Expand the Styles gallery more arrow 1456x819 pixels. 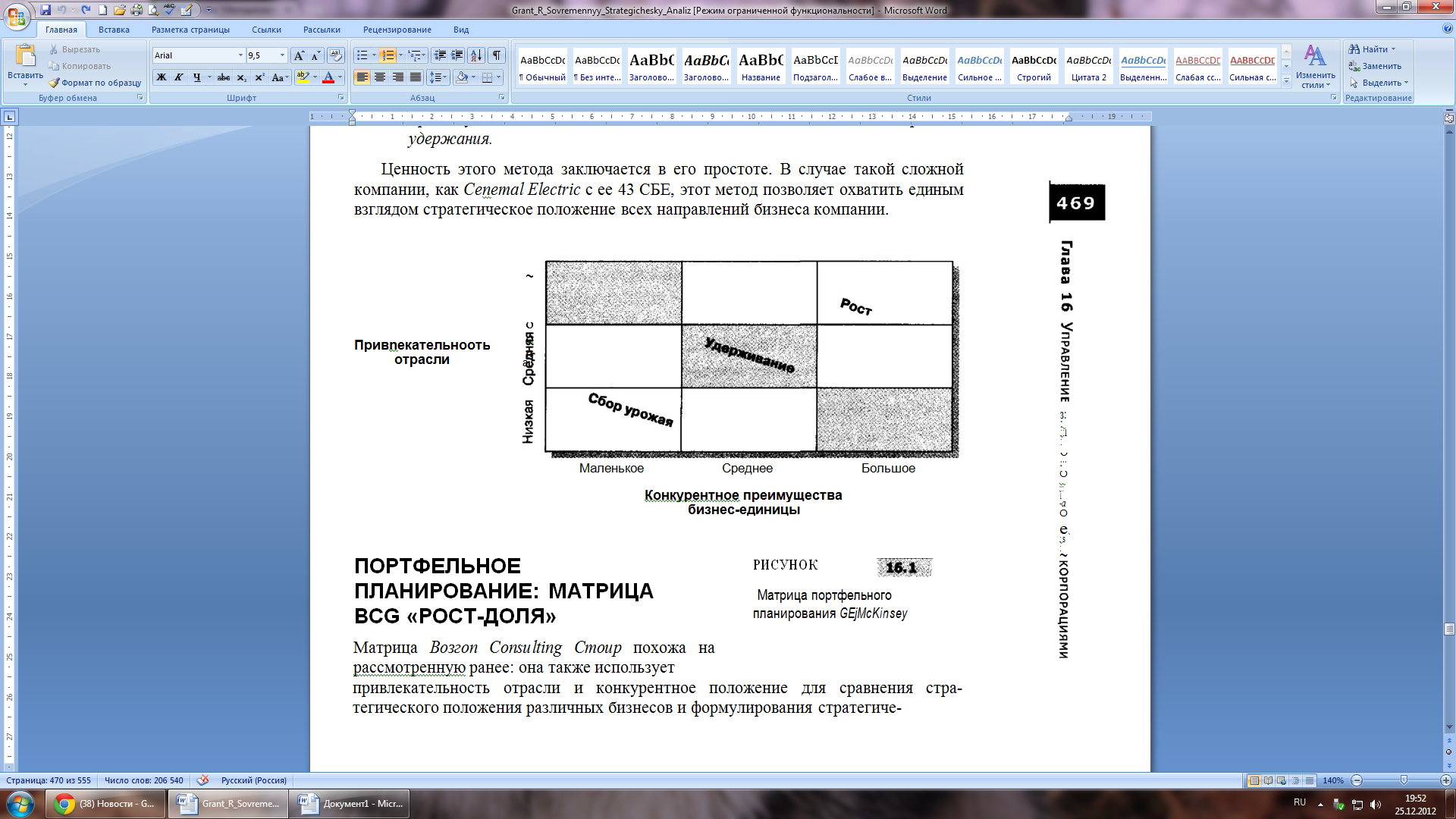tap(1286, 80)
